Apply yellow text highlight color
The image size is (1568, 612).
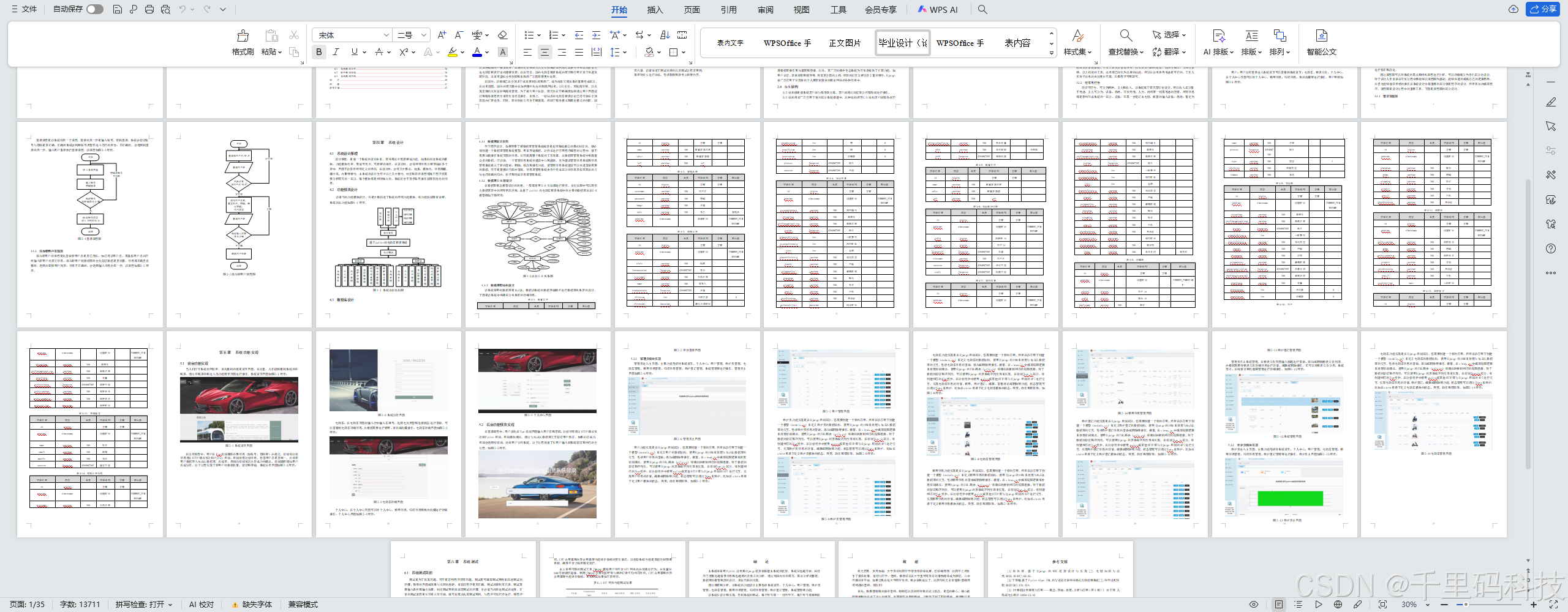(452, 52)
